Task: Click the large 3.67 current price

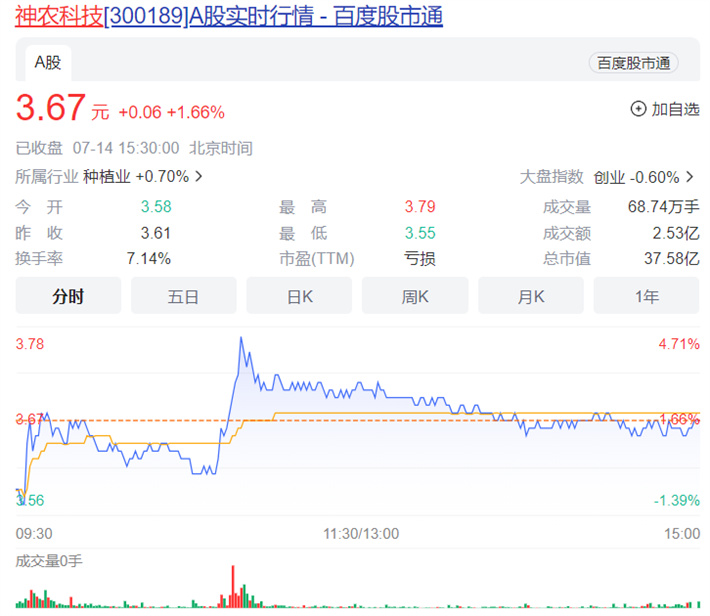Action: 51,109
